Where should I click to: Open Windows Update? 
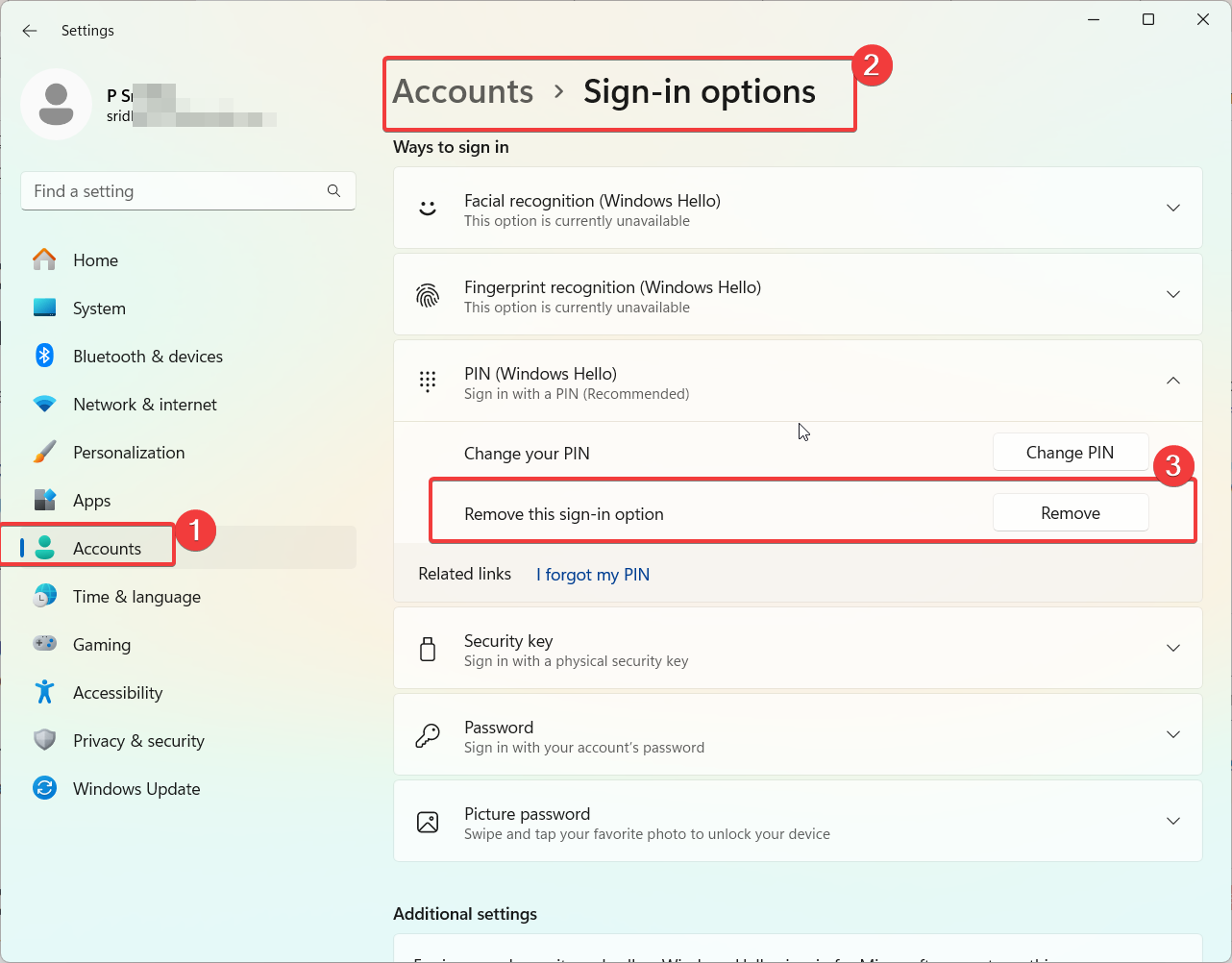(135, 788)
